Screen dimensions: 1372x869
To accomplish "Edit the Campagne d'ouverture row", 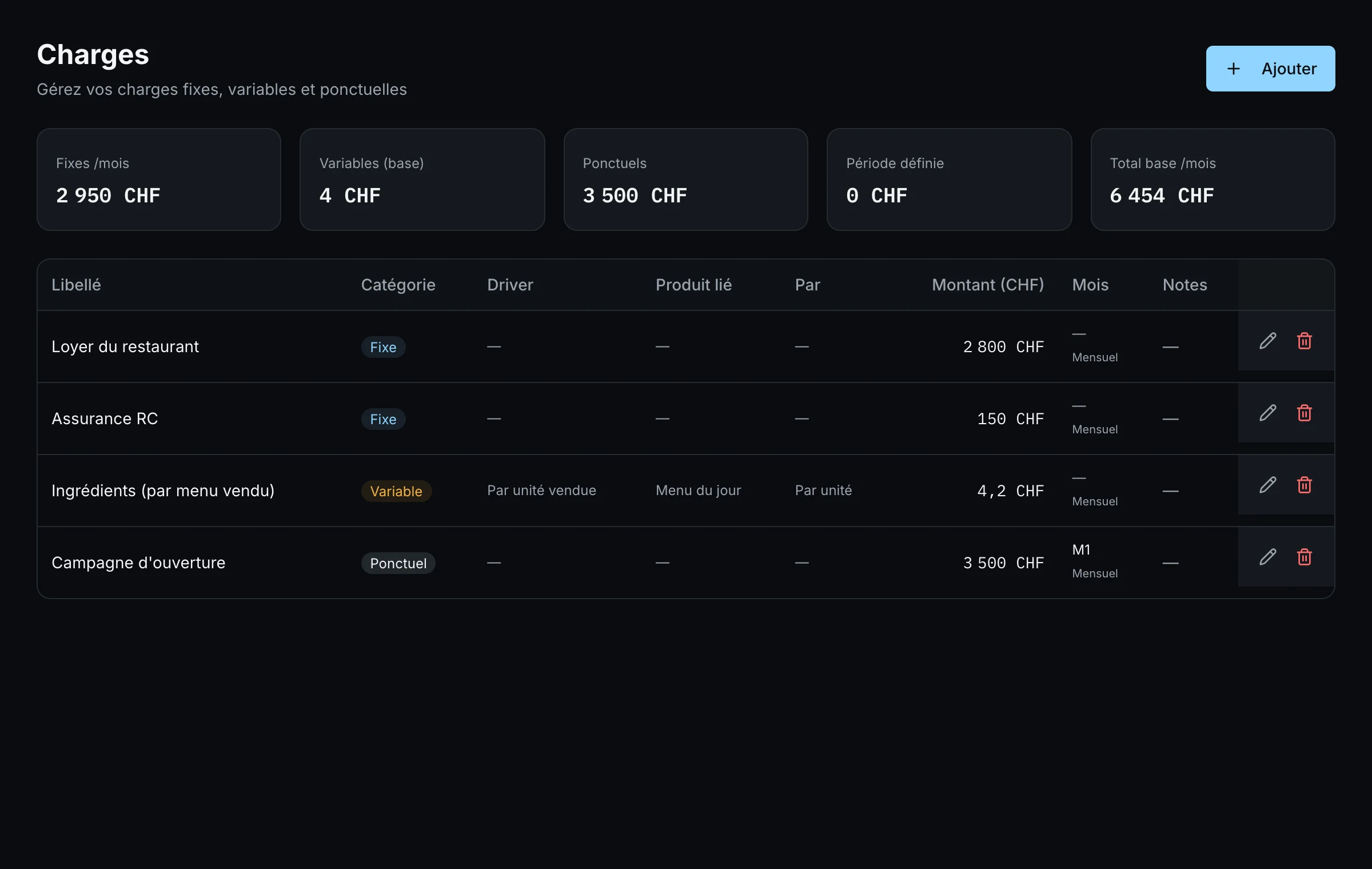I will click(x=1267, y=557).
